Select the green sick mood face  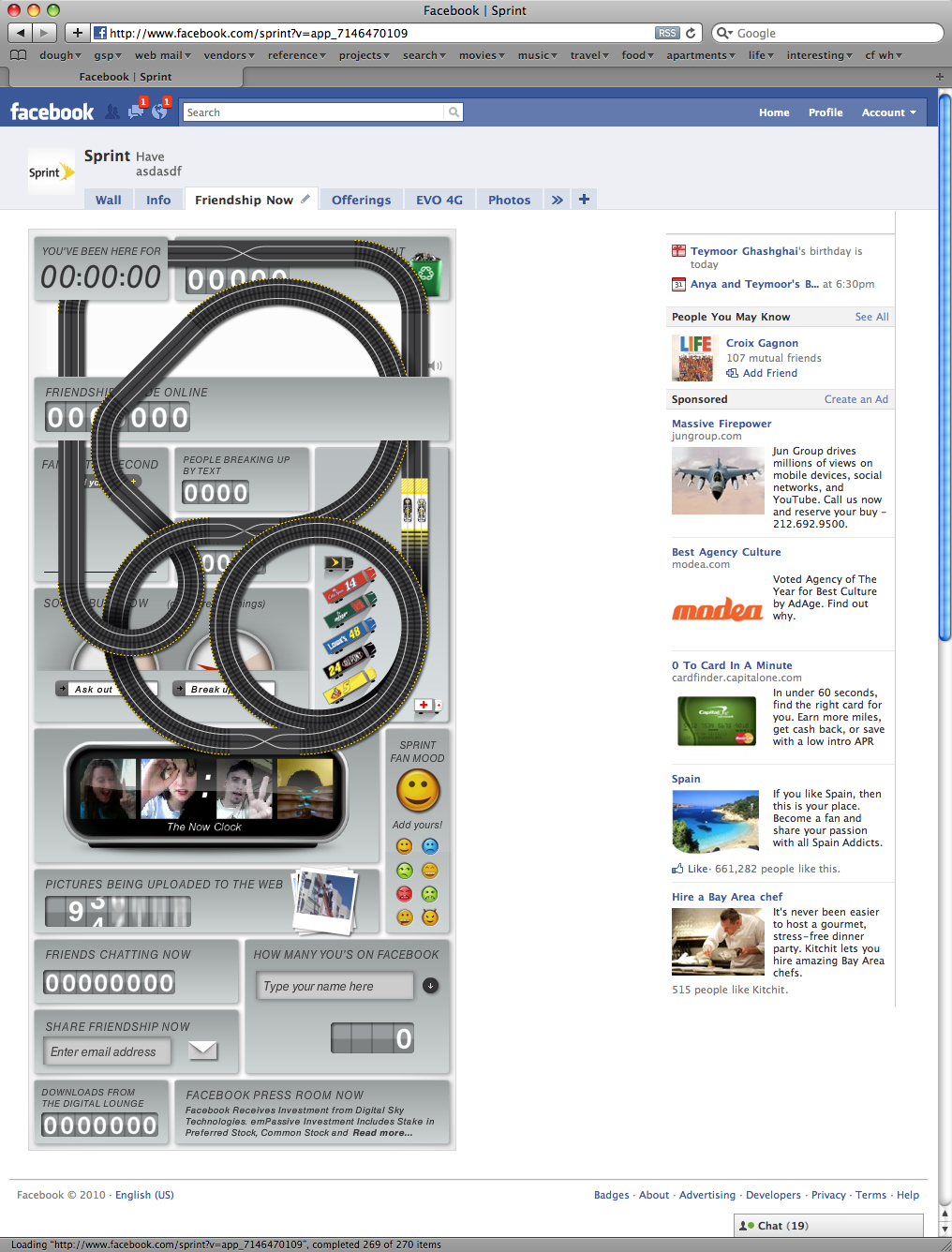430,893
